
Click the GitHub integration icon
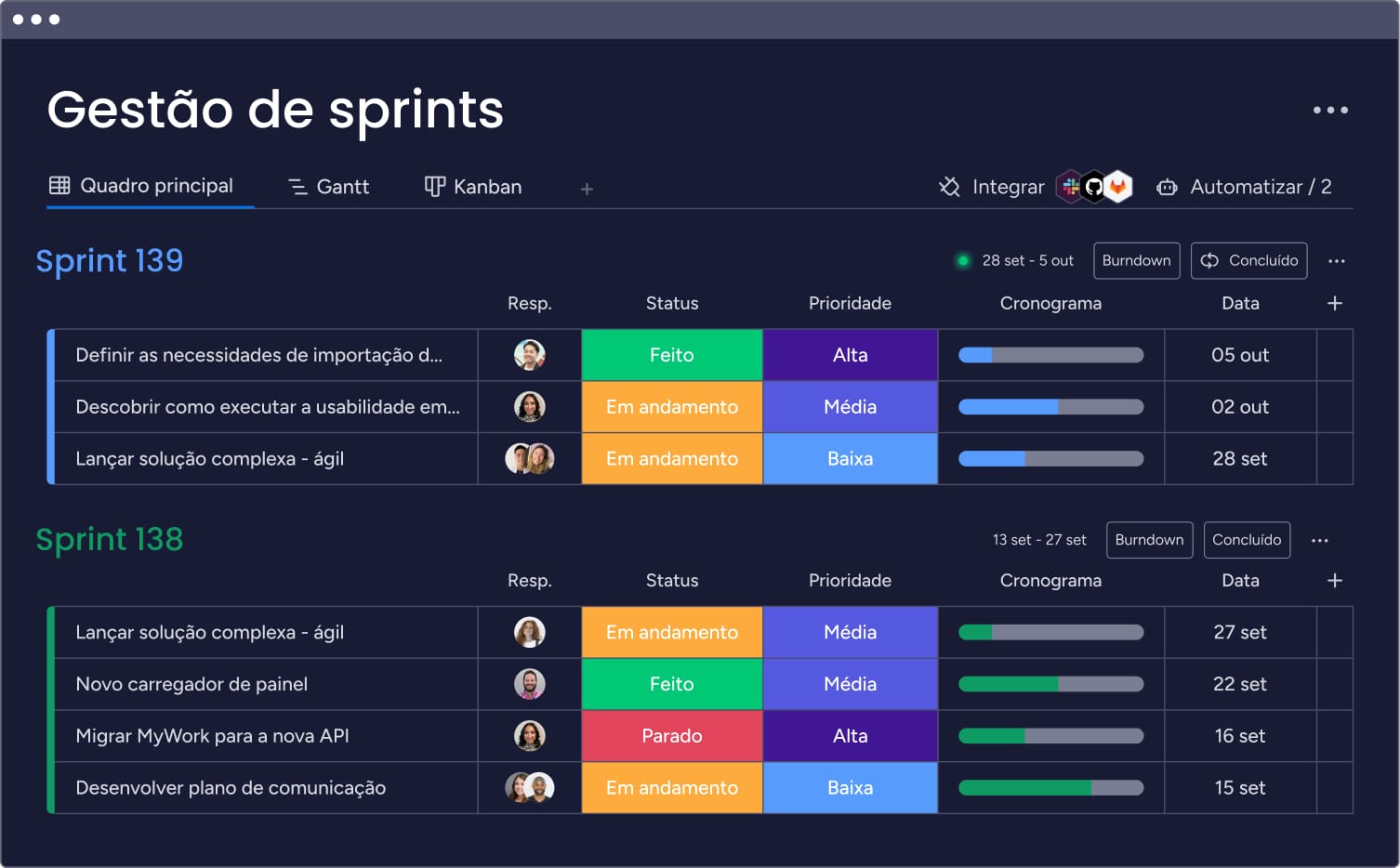tap(1094, 187)
